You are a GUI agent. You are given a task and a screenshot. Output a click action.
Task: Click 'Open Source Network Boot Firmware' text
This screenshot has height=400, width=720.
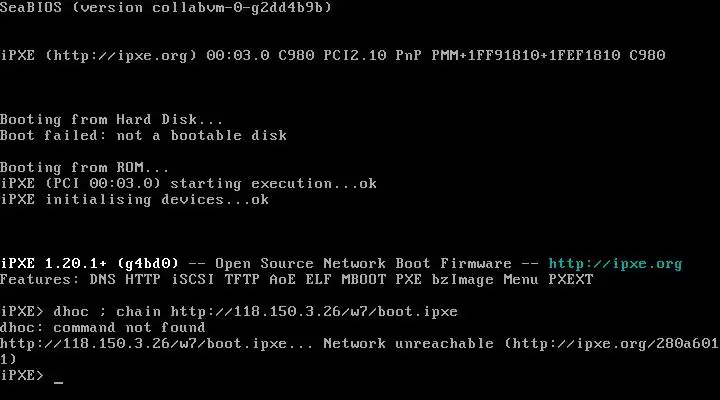pyautogui.click(x=363, y=264)
